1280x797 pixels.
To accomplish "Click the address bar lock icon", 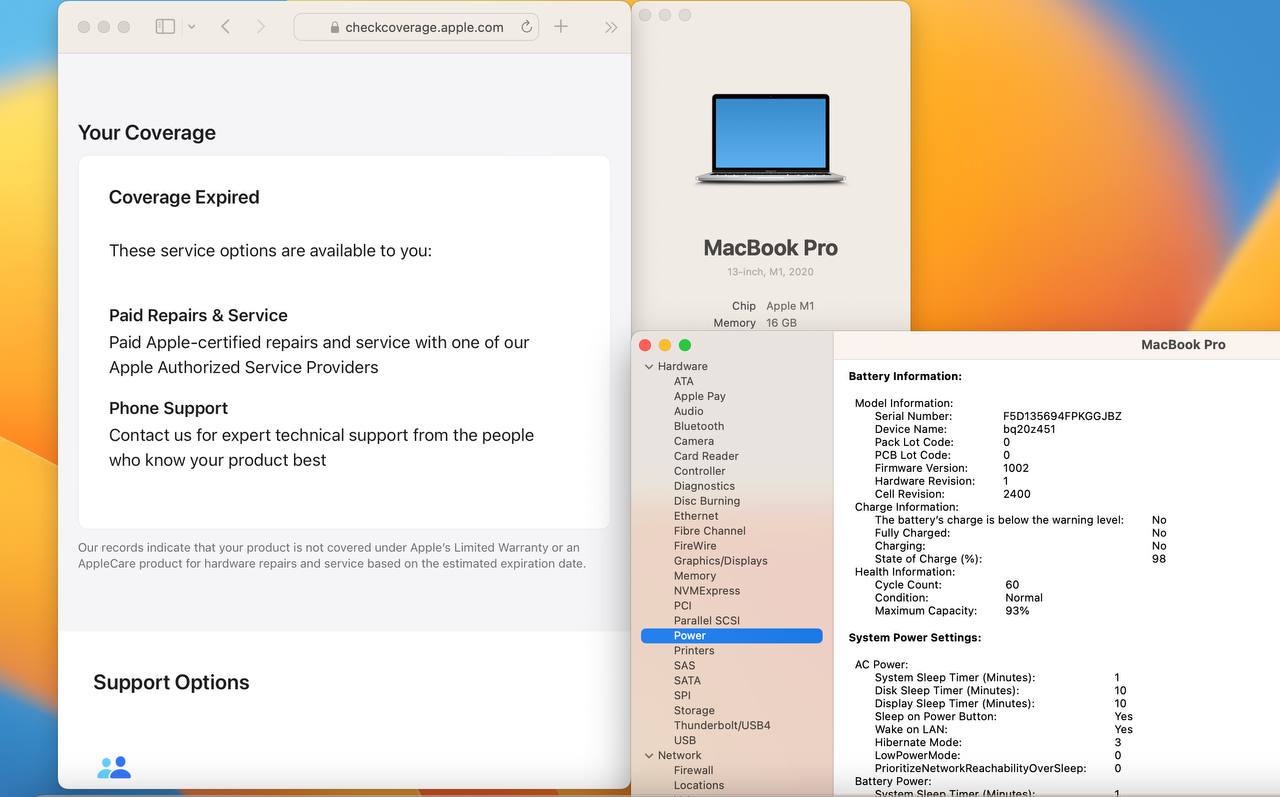I will pyautogui.click(x=335, y=28).
